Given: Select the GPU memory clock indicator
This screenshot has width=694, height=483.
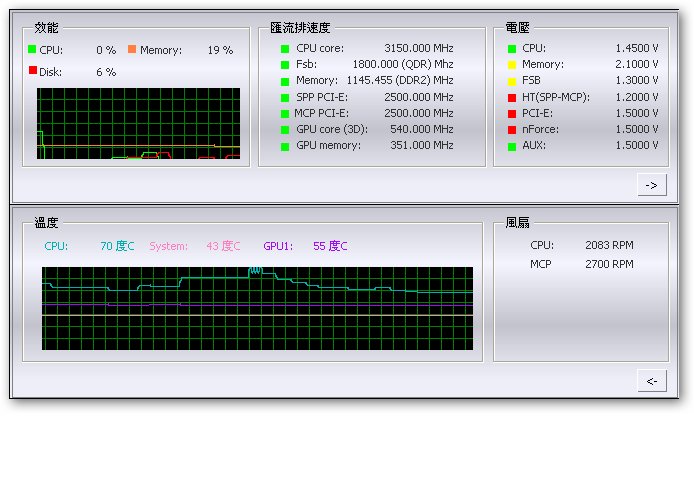Looking at the screenshot, I should pos(285,145).
